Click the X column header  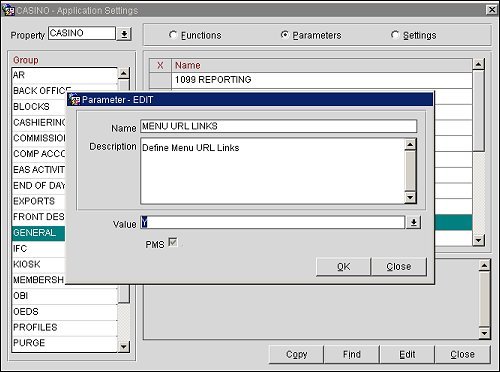160,65
